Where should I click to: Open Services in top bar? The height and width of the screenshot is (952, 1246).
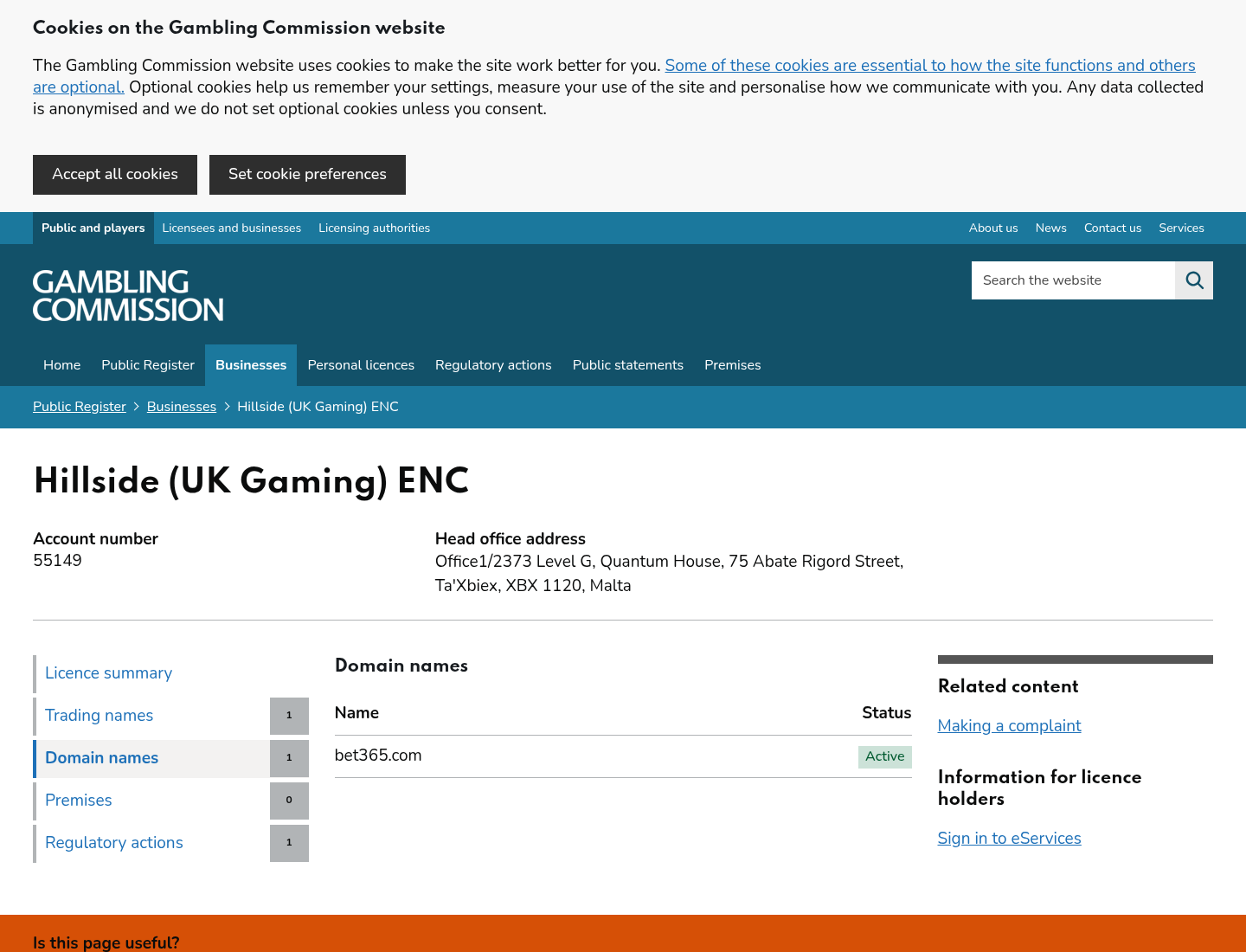pyautogui.click(x=1181, y=228)
